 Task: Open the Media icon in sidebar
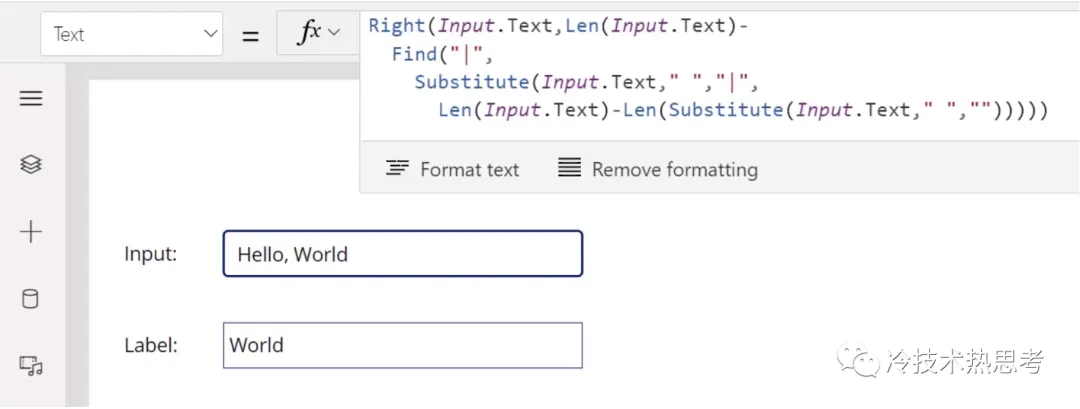[31, 366]
